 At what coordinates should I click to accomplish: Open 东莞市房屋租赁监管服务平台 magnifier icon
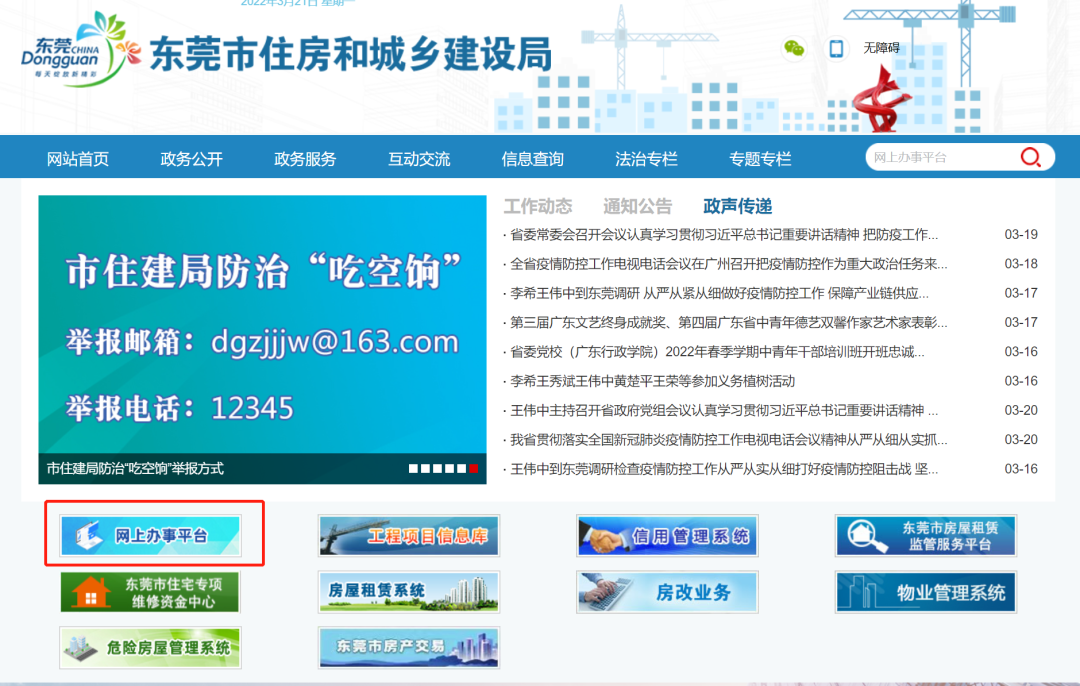coord(925,534)
